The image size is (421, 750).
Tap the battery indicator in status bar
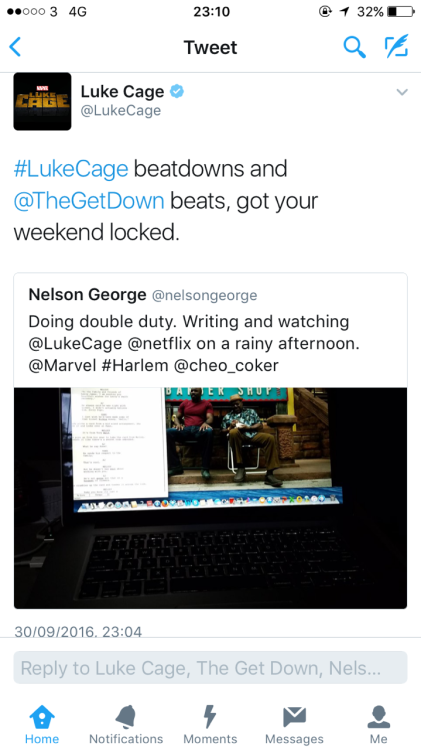(x=400, y=11)
